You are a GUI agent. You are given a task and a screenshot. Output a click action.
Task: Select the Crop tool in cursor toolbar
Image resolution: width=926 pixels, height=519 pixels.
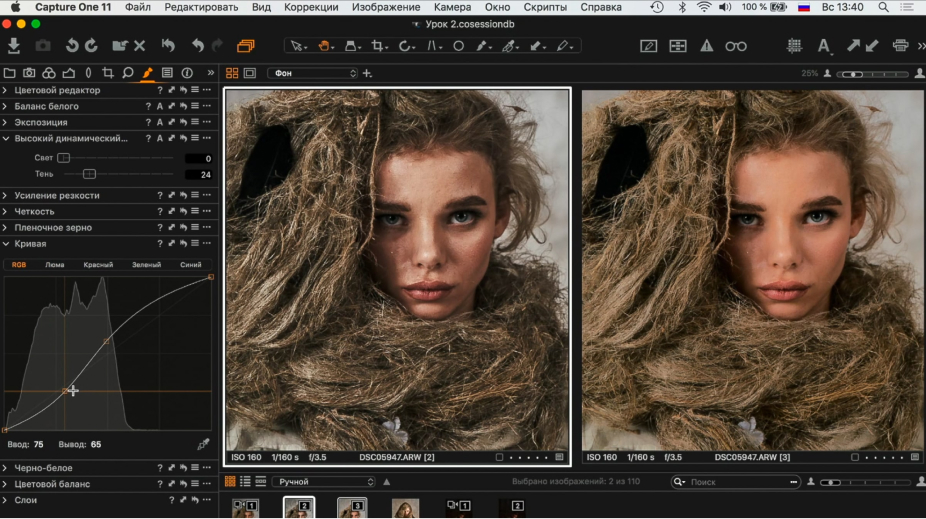(379, 46)
